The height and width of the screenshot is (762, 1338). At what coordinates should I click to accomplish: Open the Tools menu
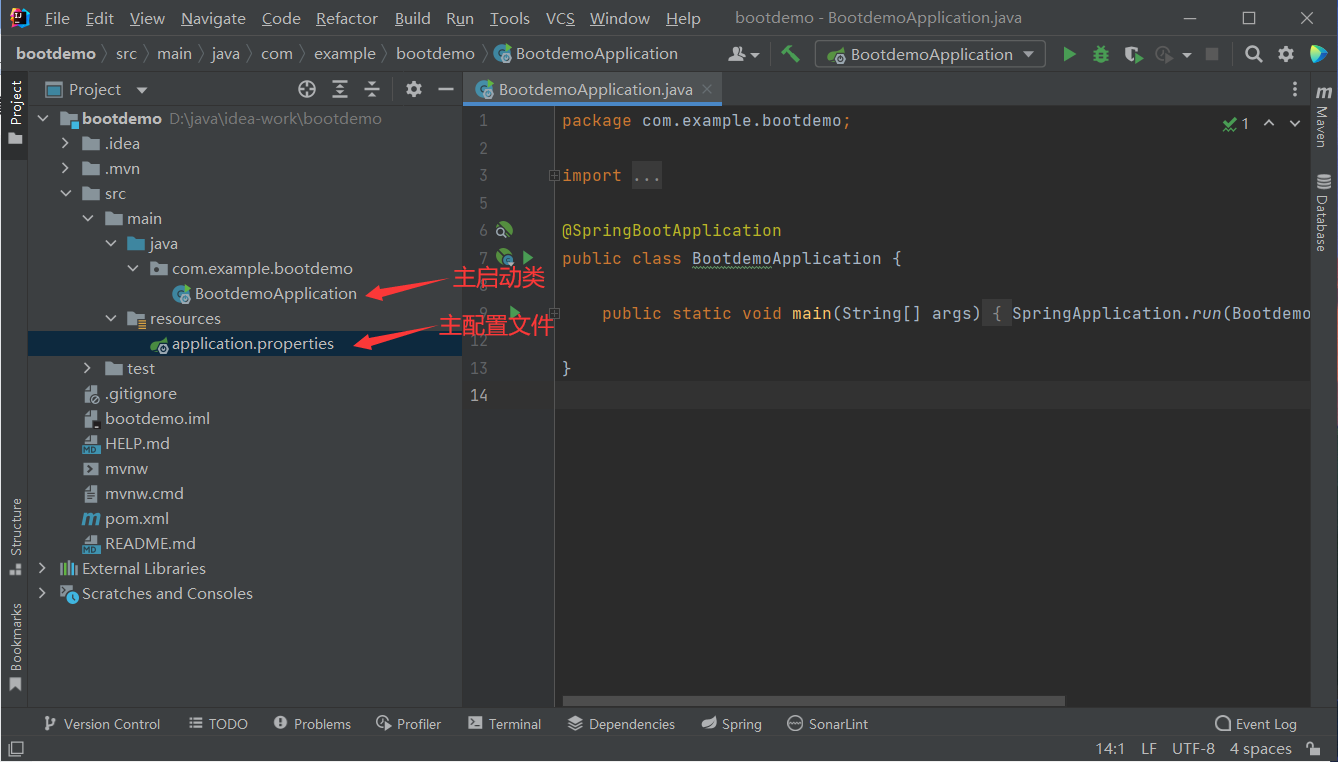click(510, 18)
